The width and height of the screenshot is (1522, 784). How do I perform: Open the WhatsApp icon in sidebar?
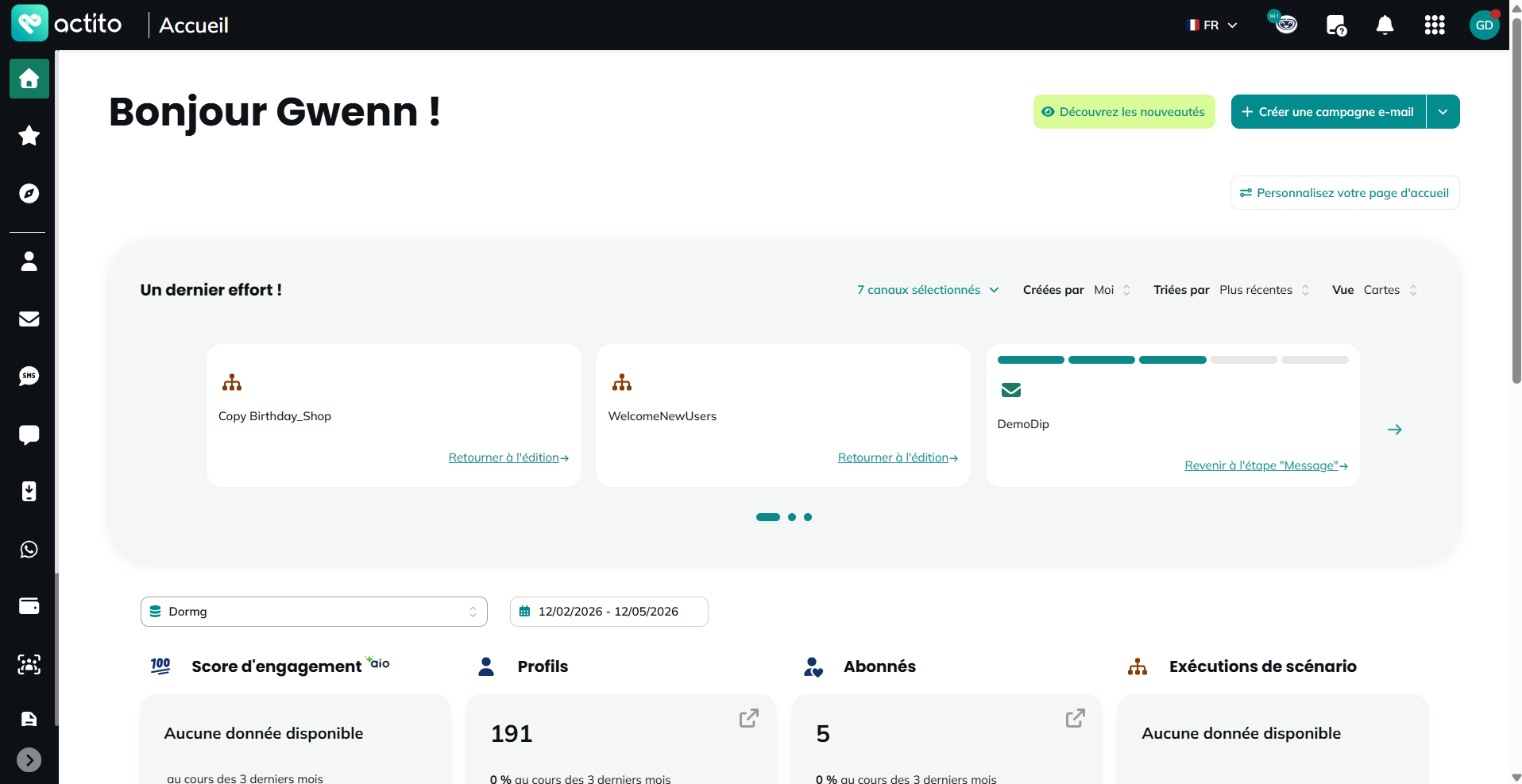point(29,549)
